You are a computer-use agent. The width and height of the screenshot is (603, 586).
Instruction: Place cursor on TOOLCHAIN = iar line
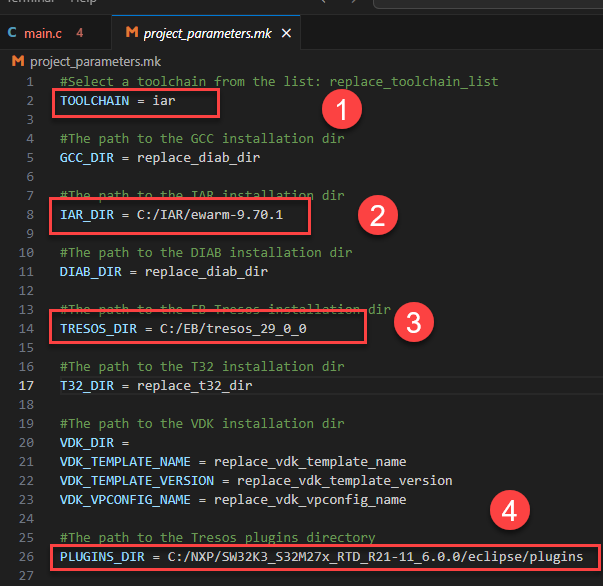(x=118, y=101)
